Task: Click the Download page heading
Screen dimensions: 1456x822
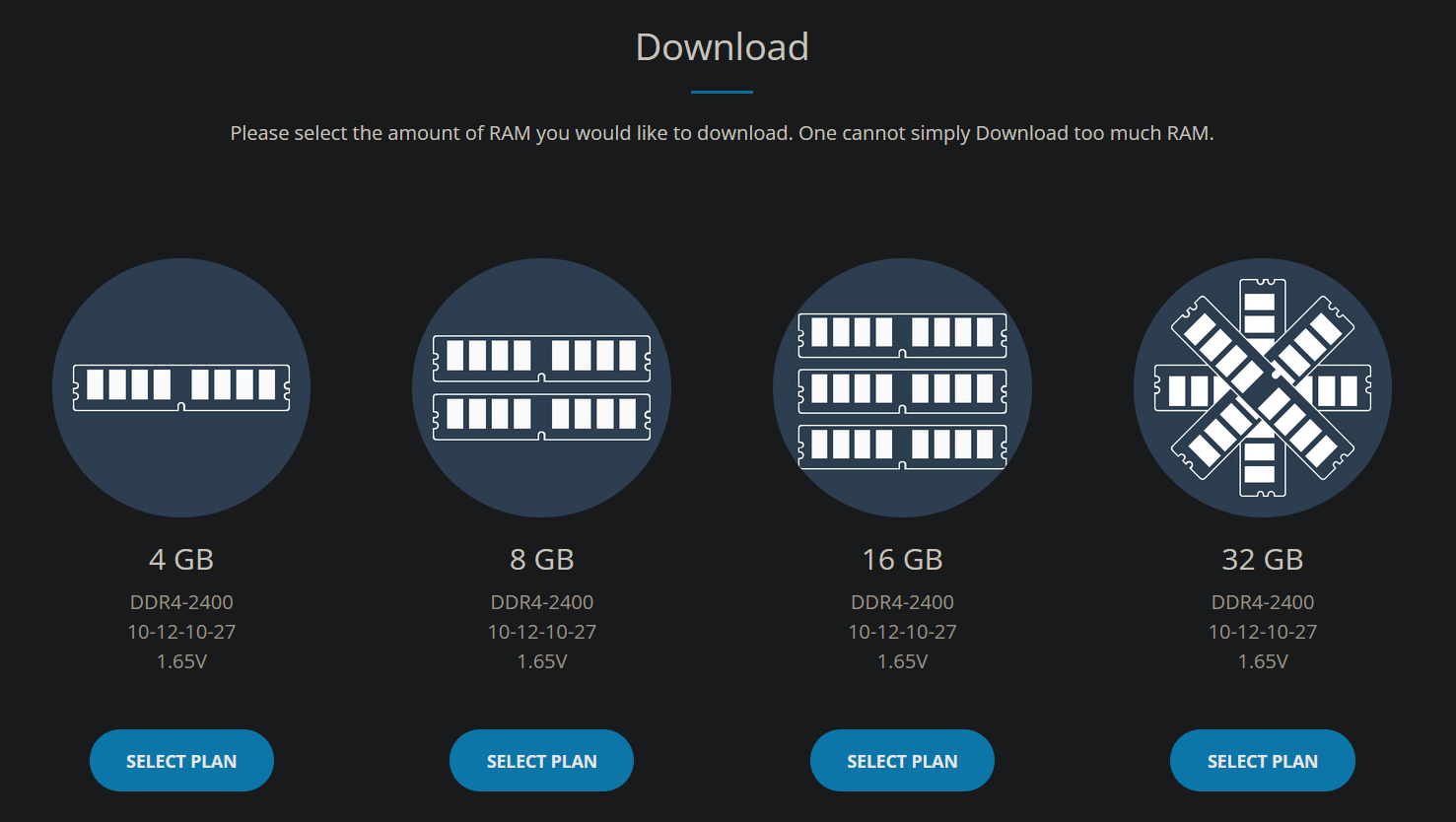Action: [x=722, y=47]
